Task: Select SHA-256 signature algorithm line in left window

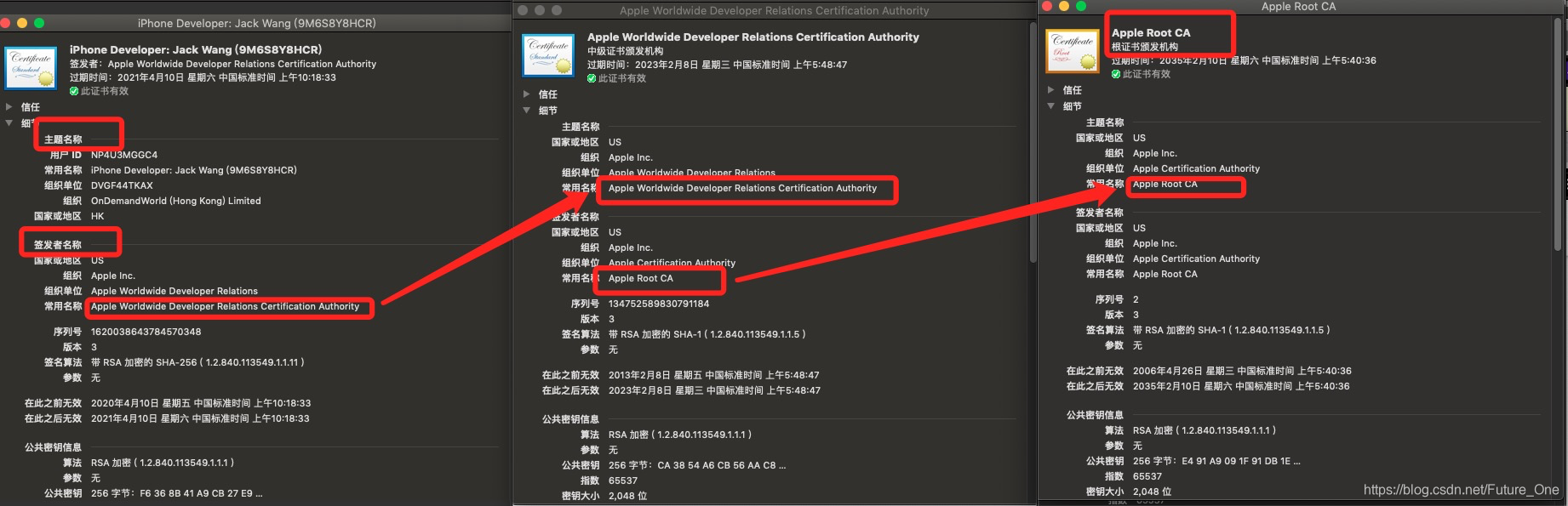Action: coord(197,362)
